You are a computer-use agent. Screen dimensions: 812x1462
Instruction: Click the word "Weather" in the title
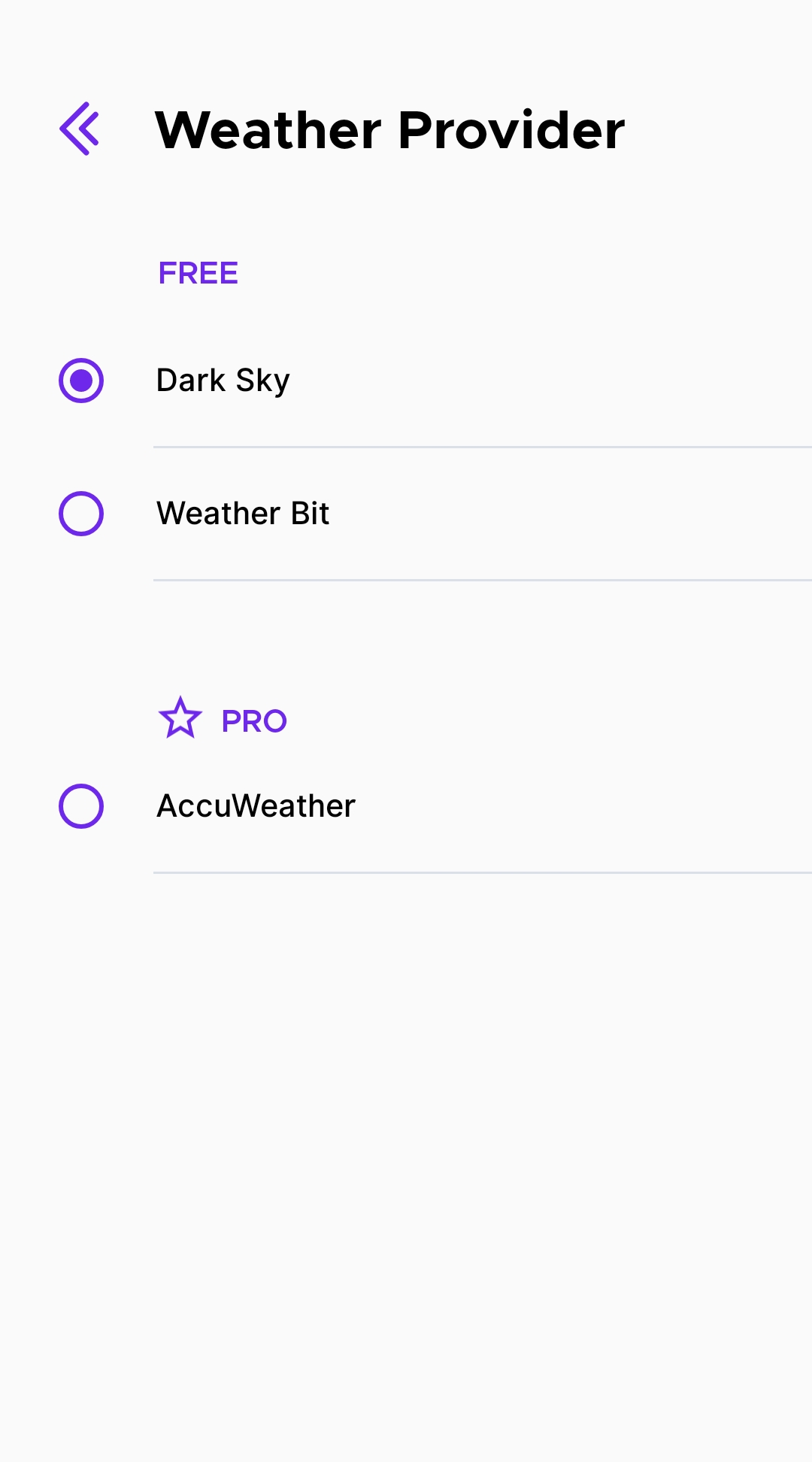tap(268, 130)
